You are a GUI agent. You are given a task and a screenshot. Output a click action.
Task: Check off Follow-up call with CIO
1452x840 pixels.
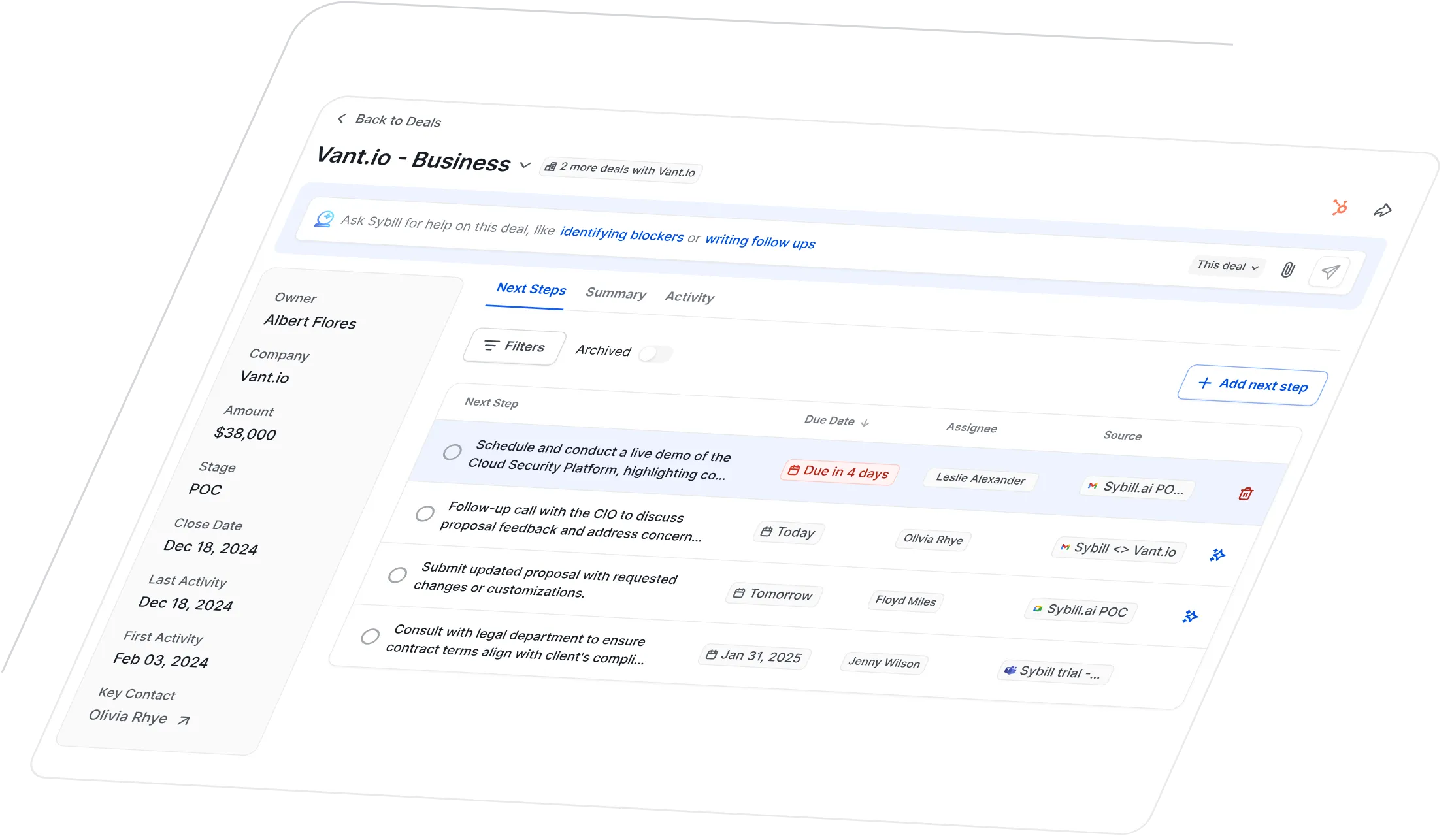[x=425, y=513]
